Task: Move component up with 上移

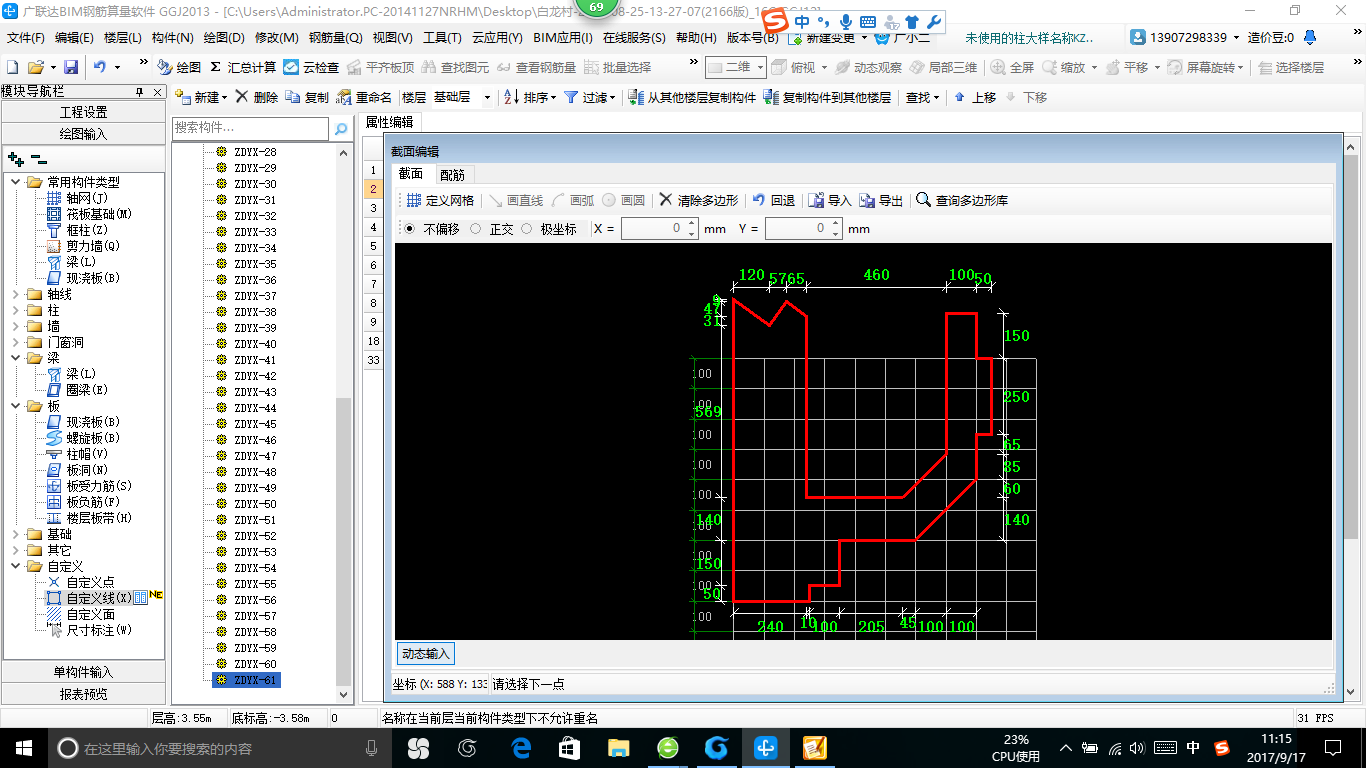Action: [975, 97]
